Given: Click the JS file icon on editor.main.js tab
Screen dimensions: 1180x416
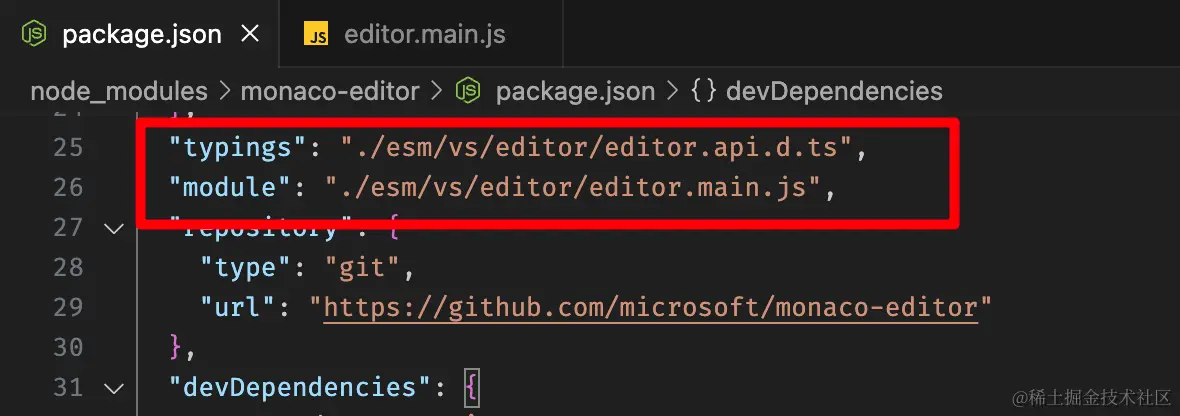Looking at the screenshot, I should point(316,35).
